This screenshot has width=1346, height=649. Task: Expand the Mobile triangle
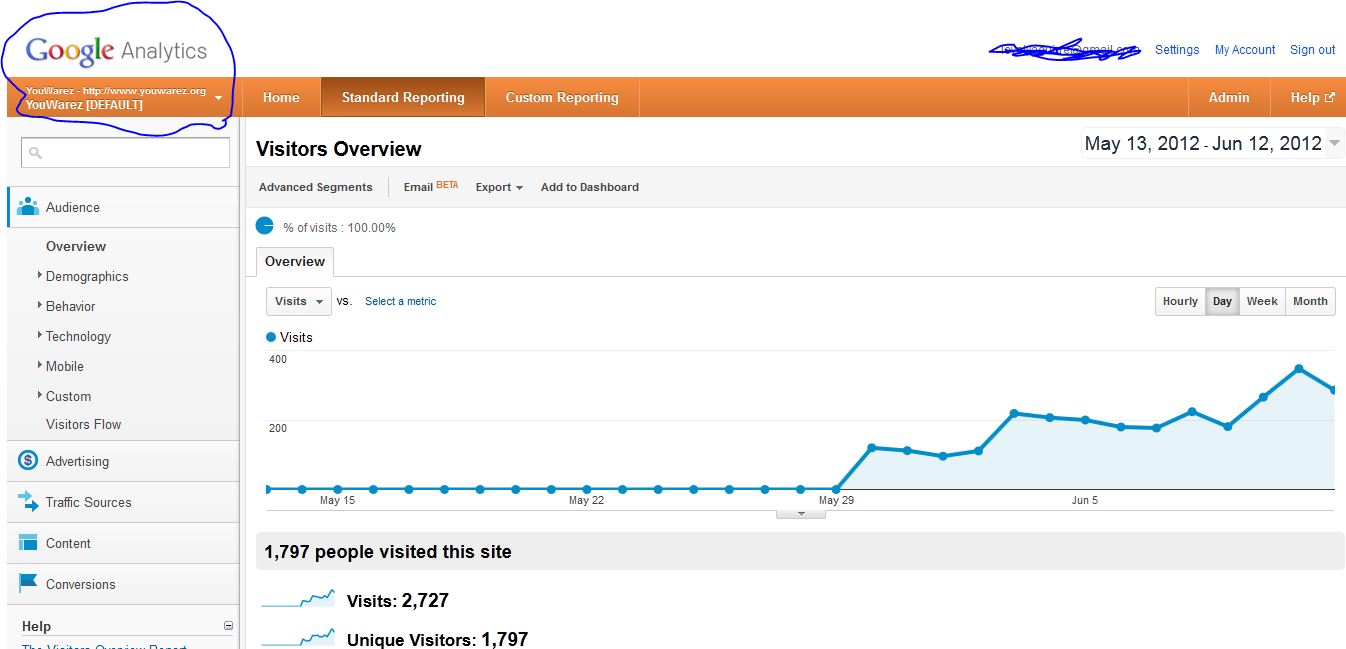(x=39, y=365)
